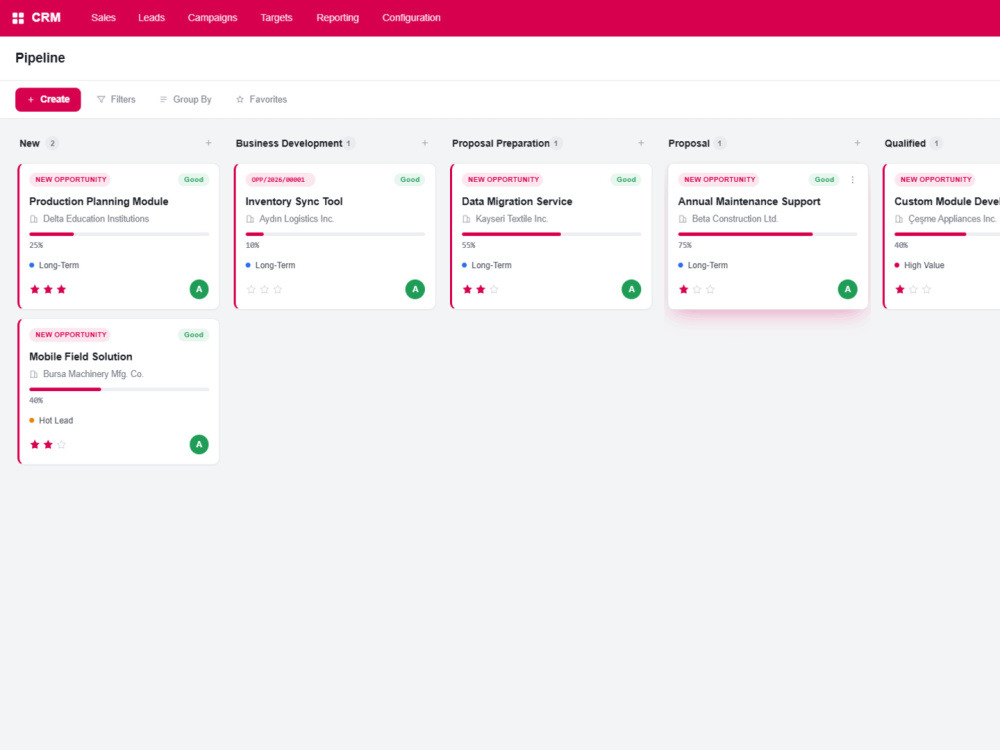
Task: Open the apps grid icon beside CRM
Action: point(18,18)
